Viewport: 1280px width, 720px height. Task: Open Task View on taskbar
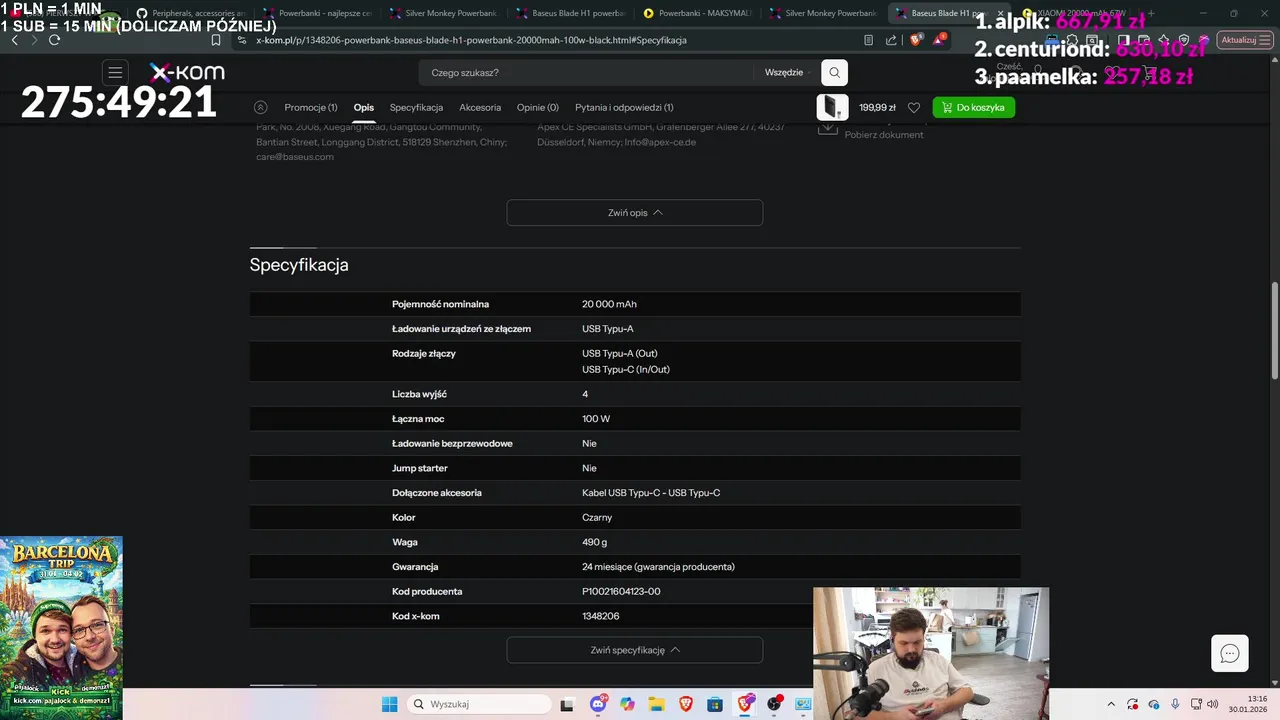point(567,704)
